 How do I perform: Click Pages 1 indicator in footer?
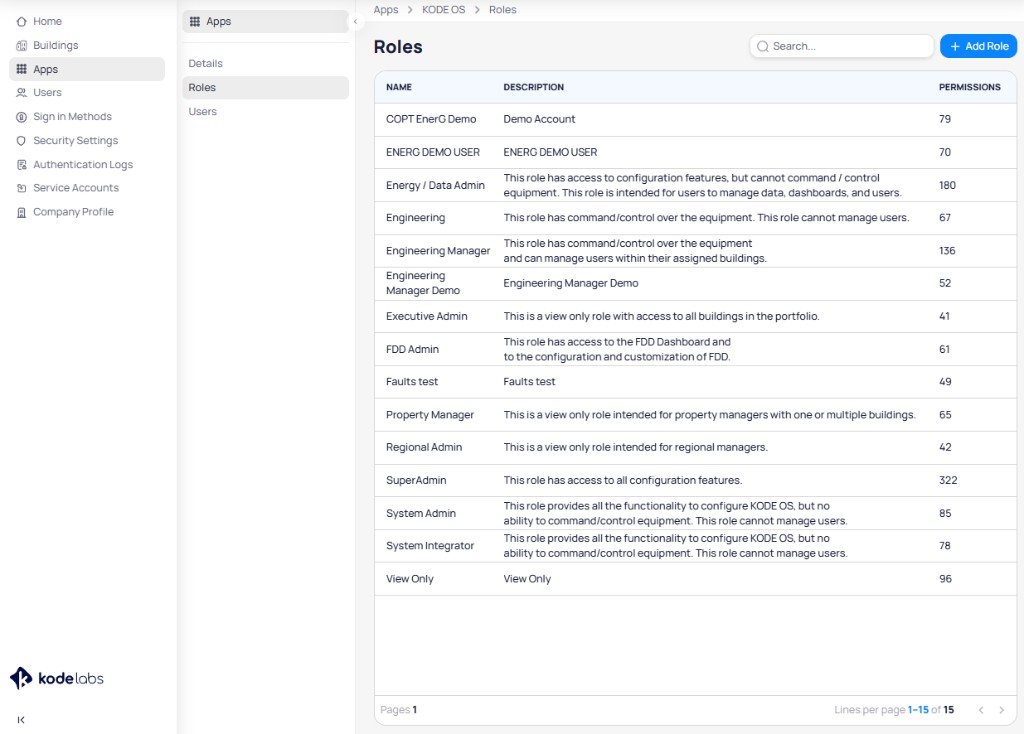coord(398,710)
